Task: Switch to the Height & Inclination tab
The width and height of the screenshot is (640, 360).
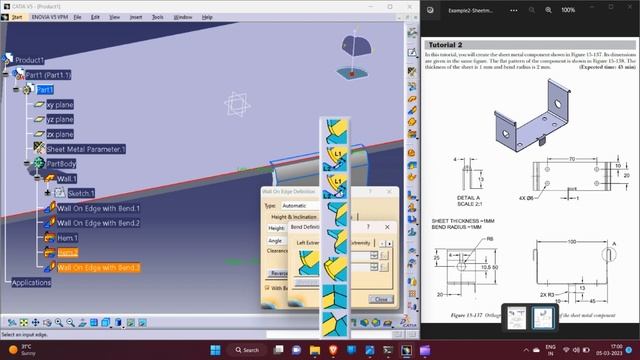Action: [x=293, y=217]
